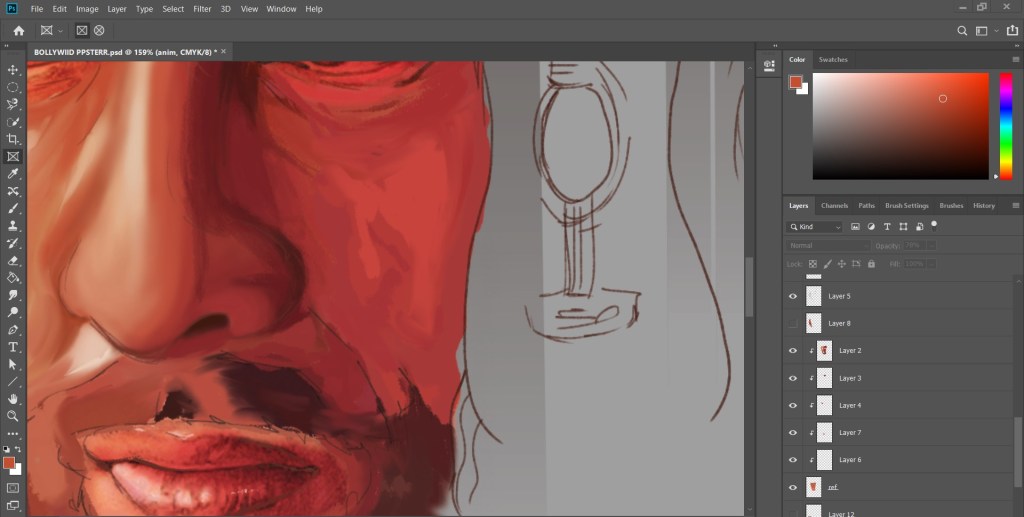The image size is (1024, 517).
Task: Click the foreground color swatch in Color panel
Action: pos(796,82)
